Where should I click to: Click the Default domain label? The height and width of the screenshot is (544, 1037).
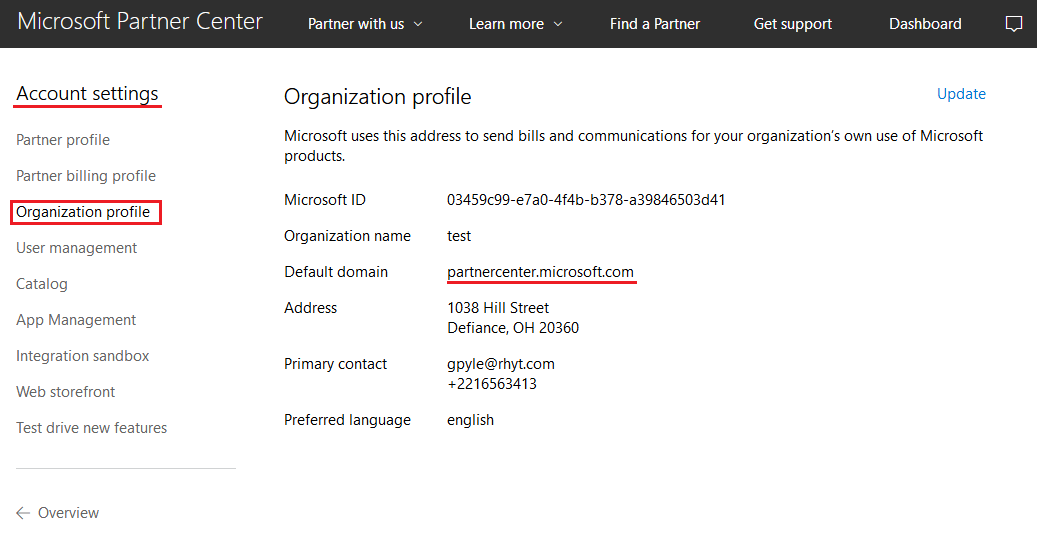click(336, 272)
